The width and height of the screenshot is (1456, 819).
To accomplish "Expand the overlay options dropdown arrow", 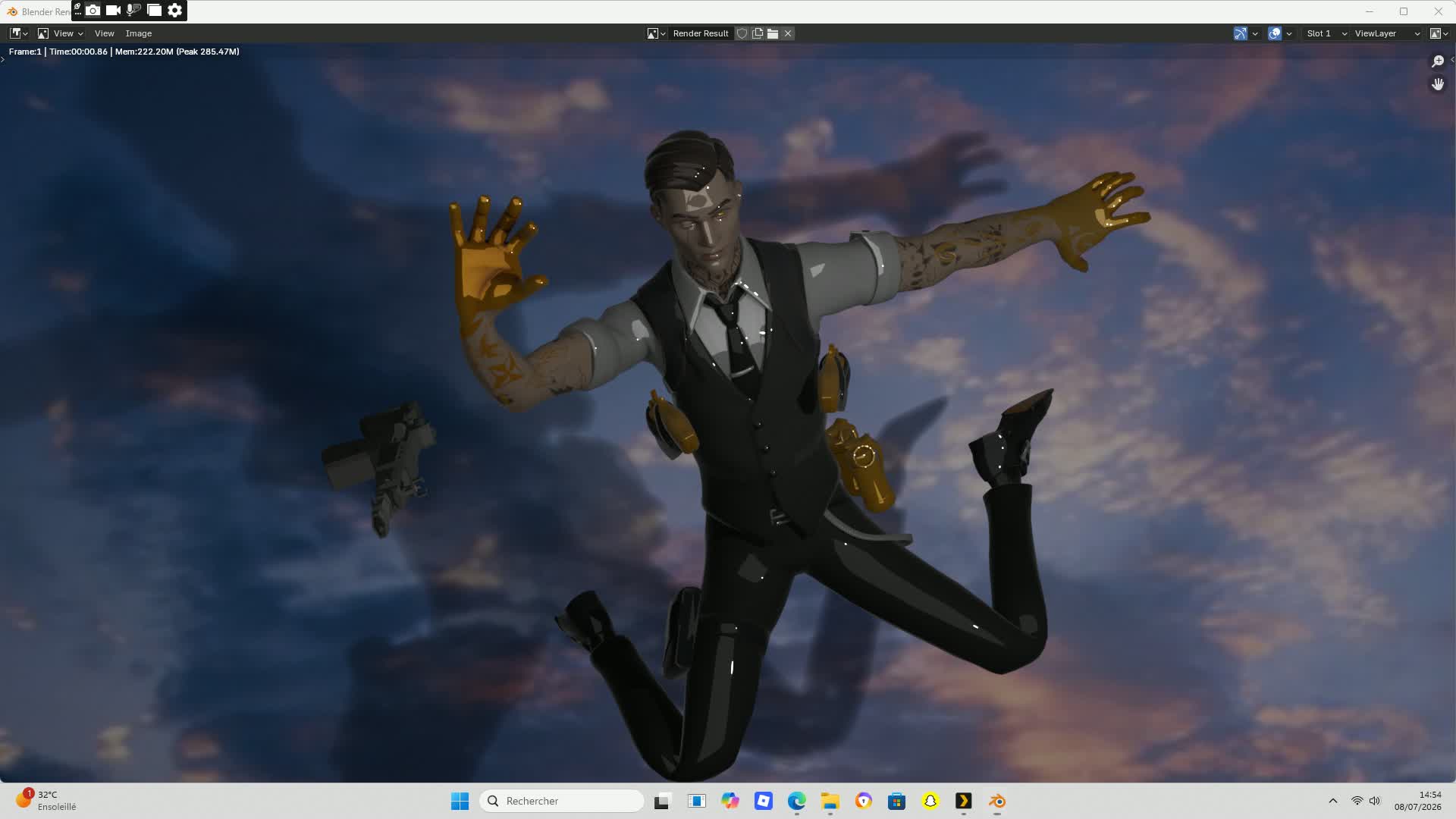I will click(x=1289, y=33).
